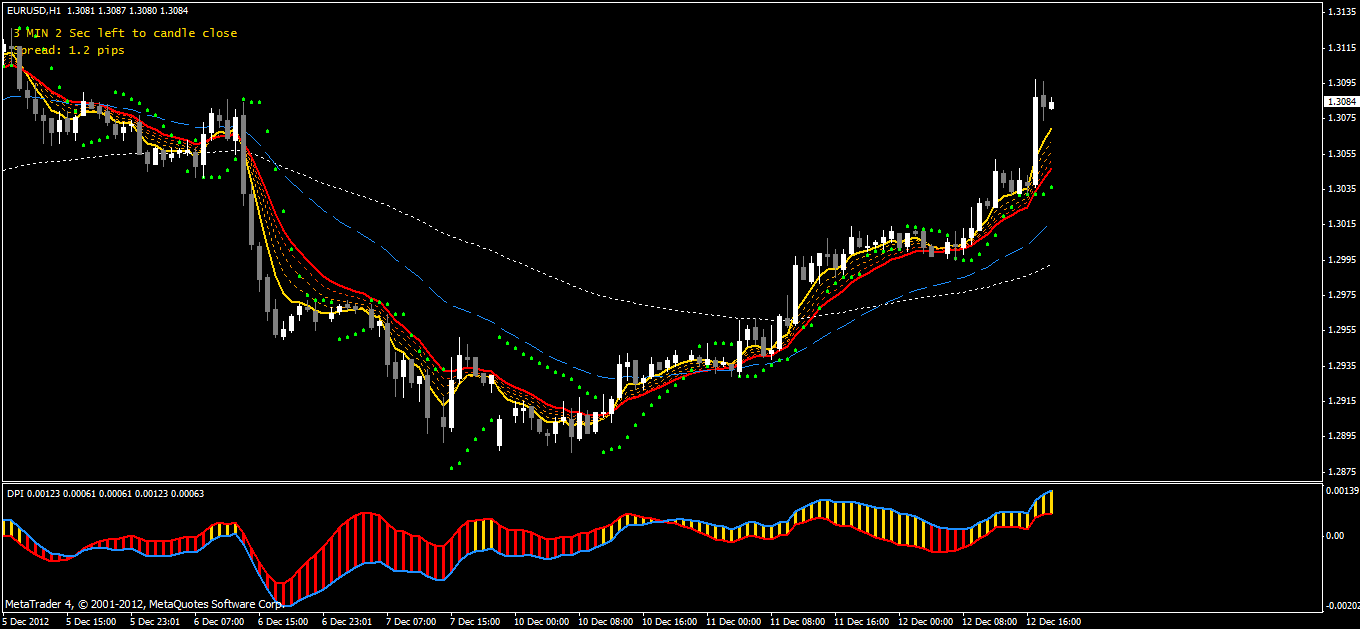
Task: Click time axis label '10 Dec 16:00'
Action: [x=669, y=621]
